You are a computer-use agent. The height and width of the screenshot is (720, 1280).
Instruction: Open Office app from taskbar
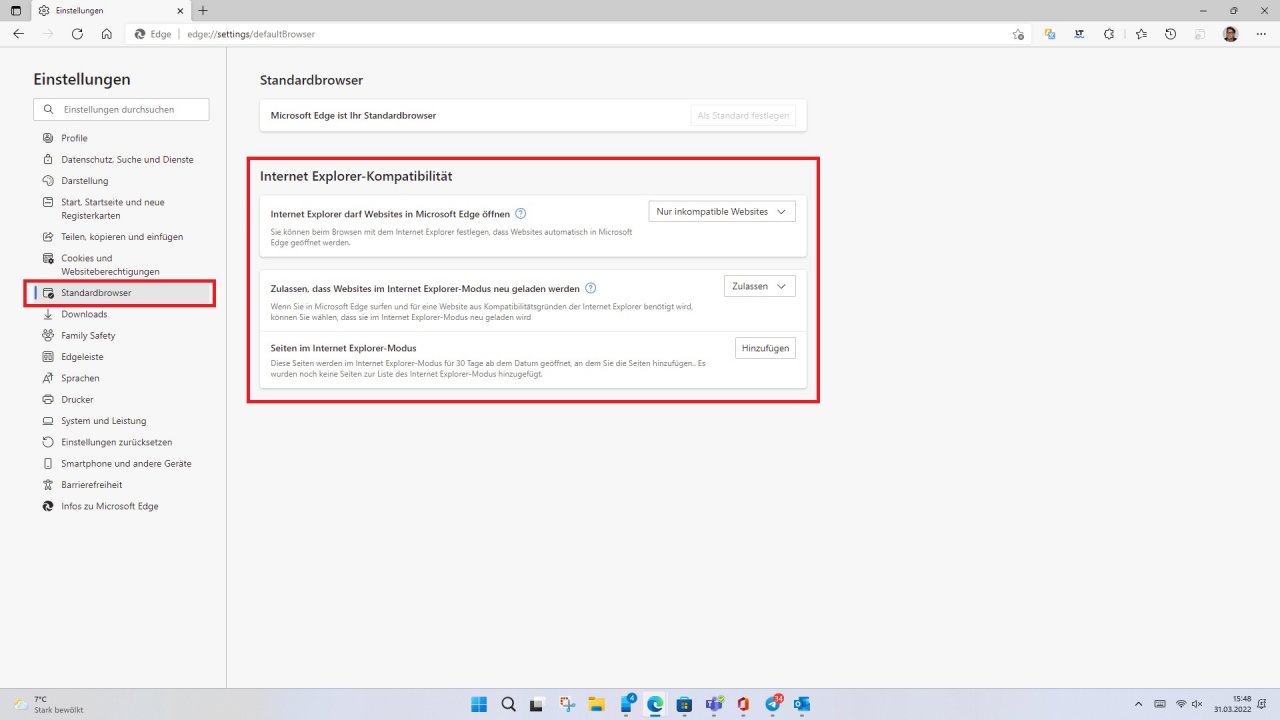(x=743, y=704)
